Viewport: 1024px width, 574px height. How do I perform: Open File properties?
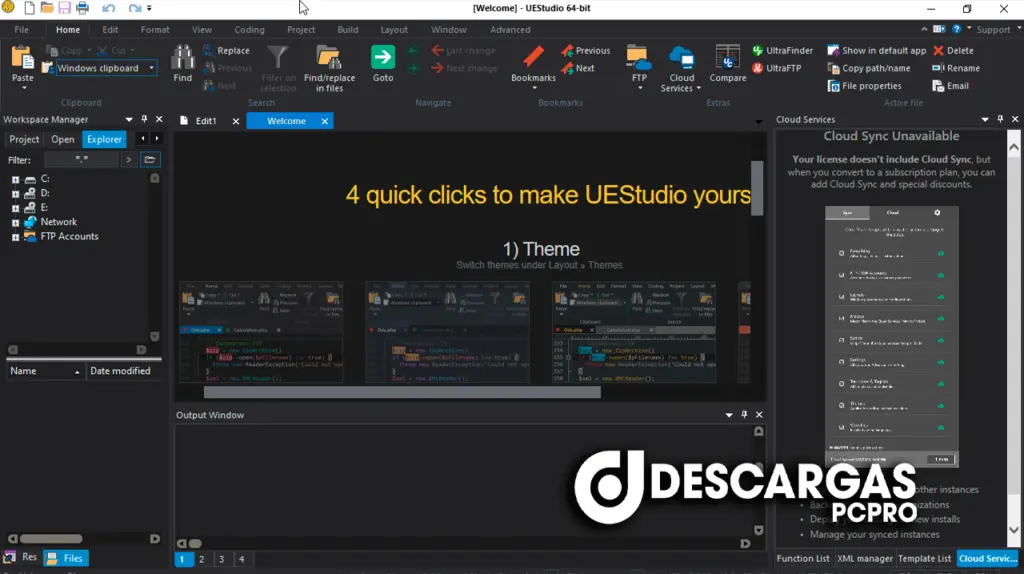(x=865, y=86)
